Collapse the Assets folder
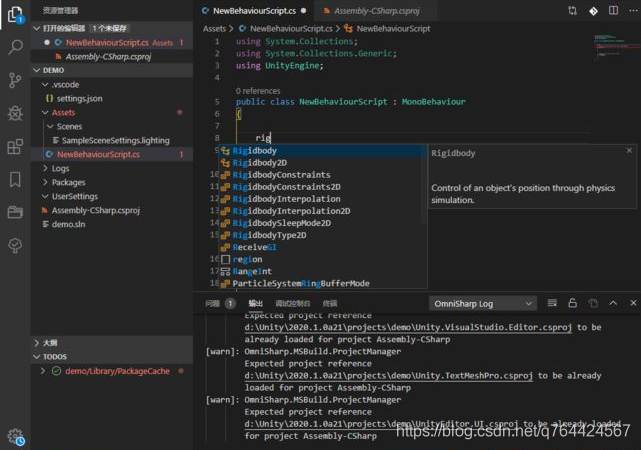 45,112
